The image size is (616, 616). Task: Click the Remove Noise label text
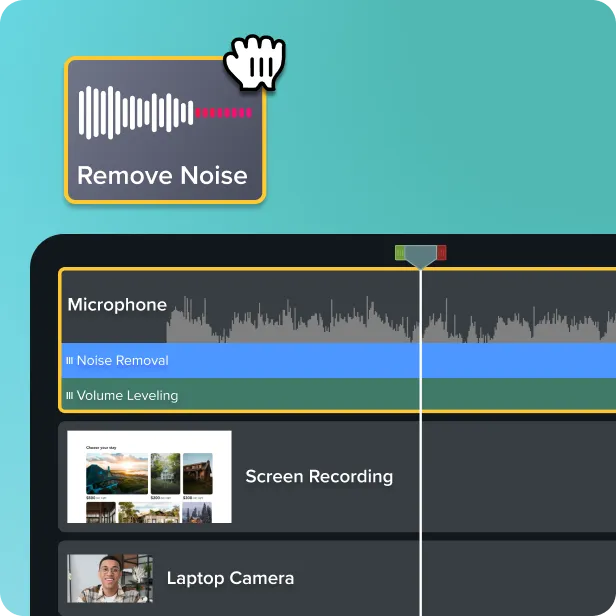click(x=162, y=175)
